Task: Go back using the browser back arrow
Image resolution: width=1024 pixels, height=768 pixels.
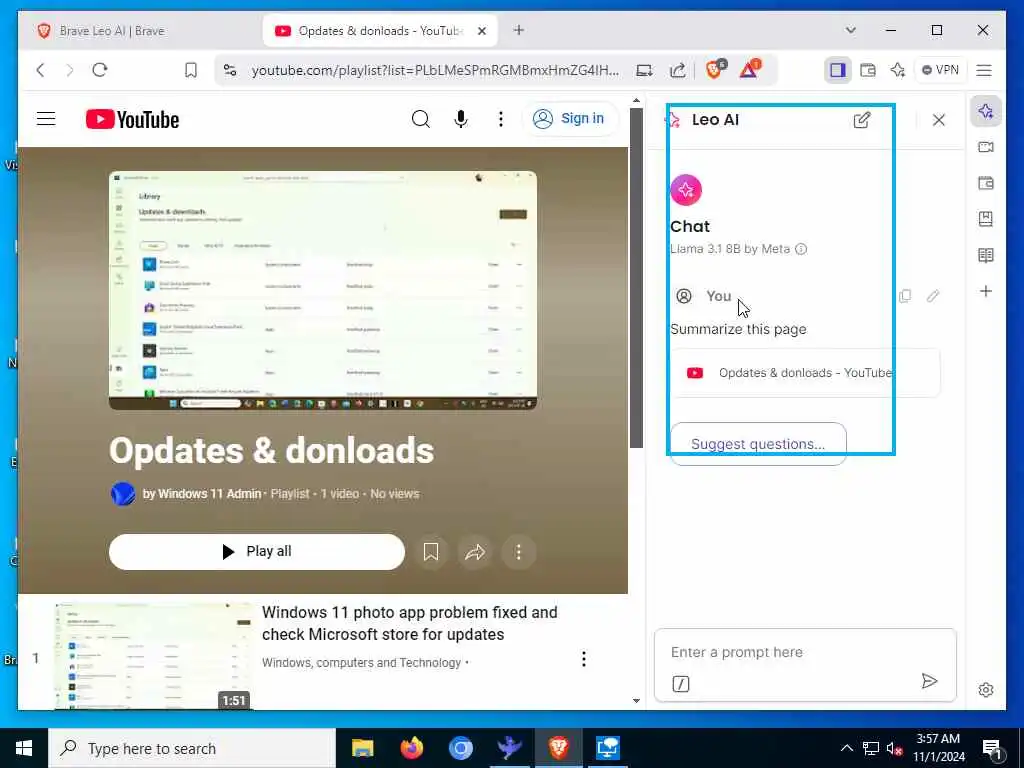Action: [40, 70]
